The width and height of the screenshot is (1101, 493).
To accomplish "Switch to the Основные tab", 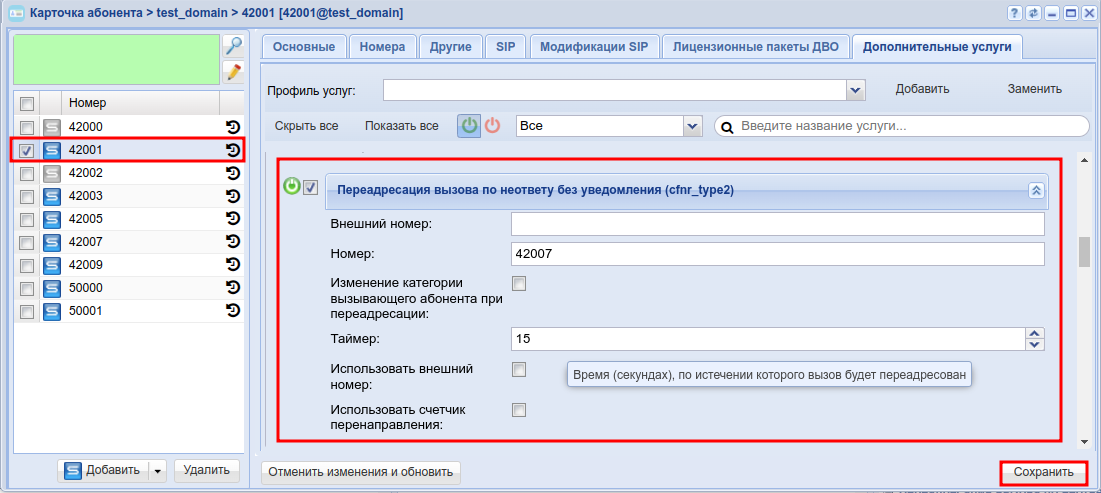I will [304, 47].
